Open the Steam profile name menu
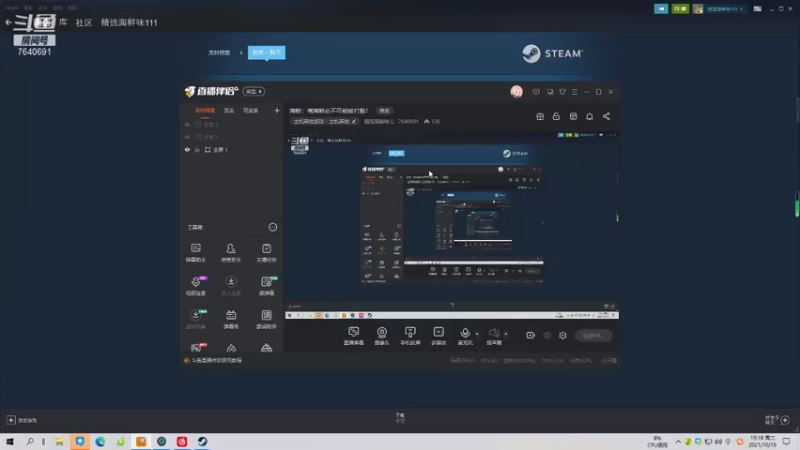Viewport: 800px width, 450px height. [129, 22]
